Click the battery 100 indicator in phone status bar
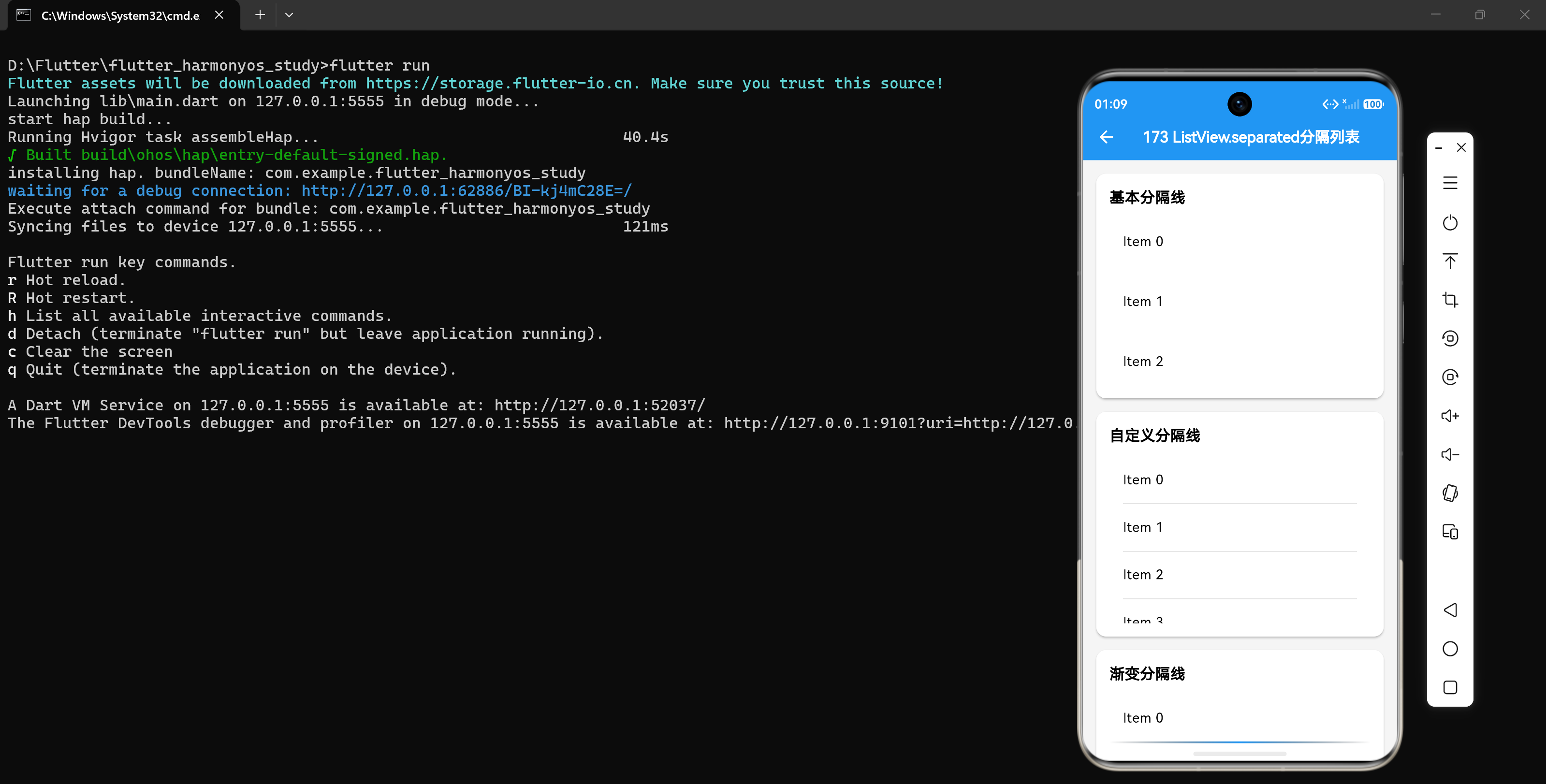 (1373, 104)
